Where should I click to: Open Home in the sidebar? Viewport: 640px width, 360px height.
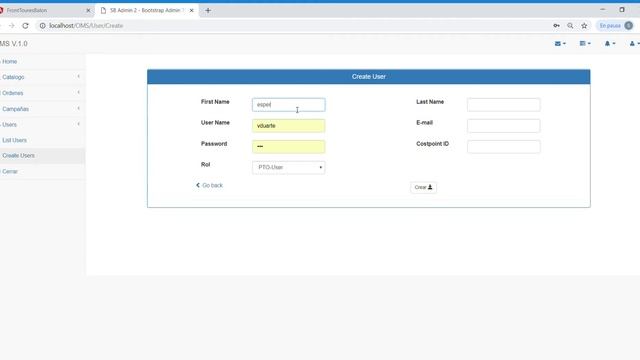point(9,62)
